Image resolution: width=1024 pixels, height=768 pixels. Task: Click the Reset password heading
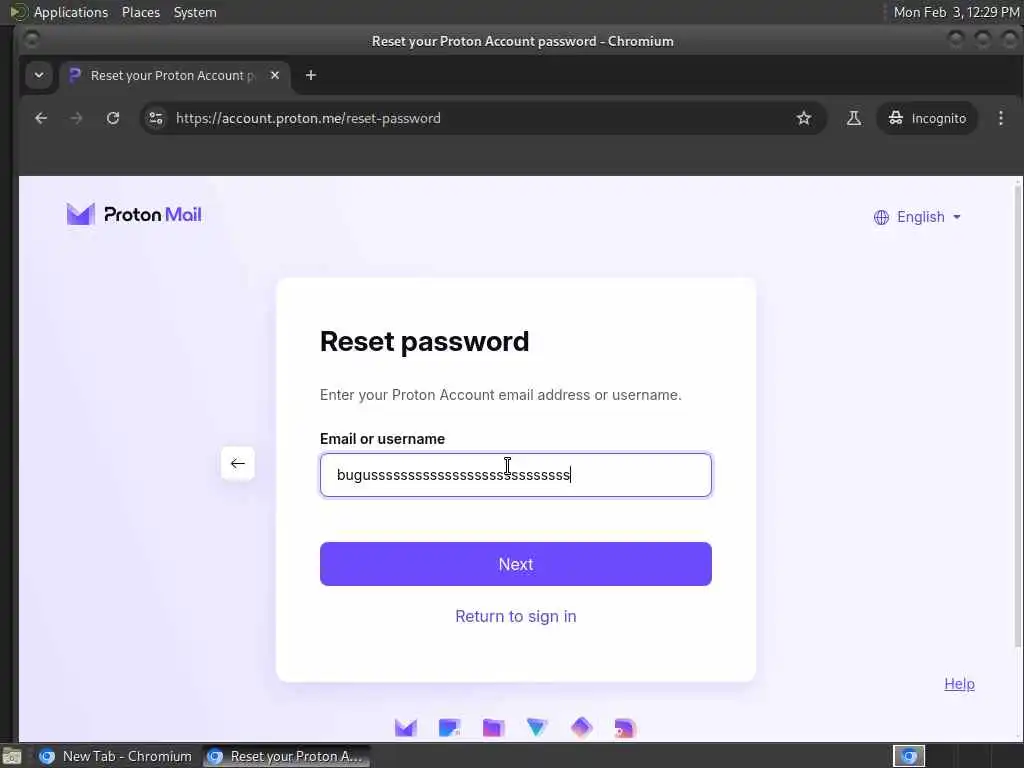[424, 342]
